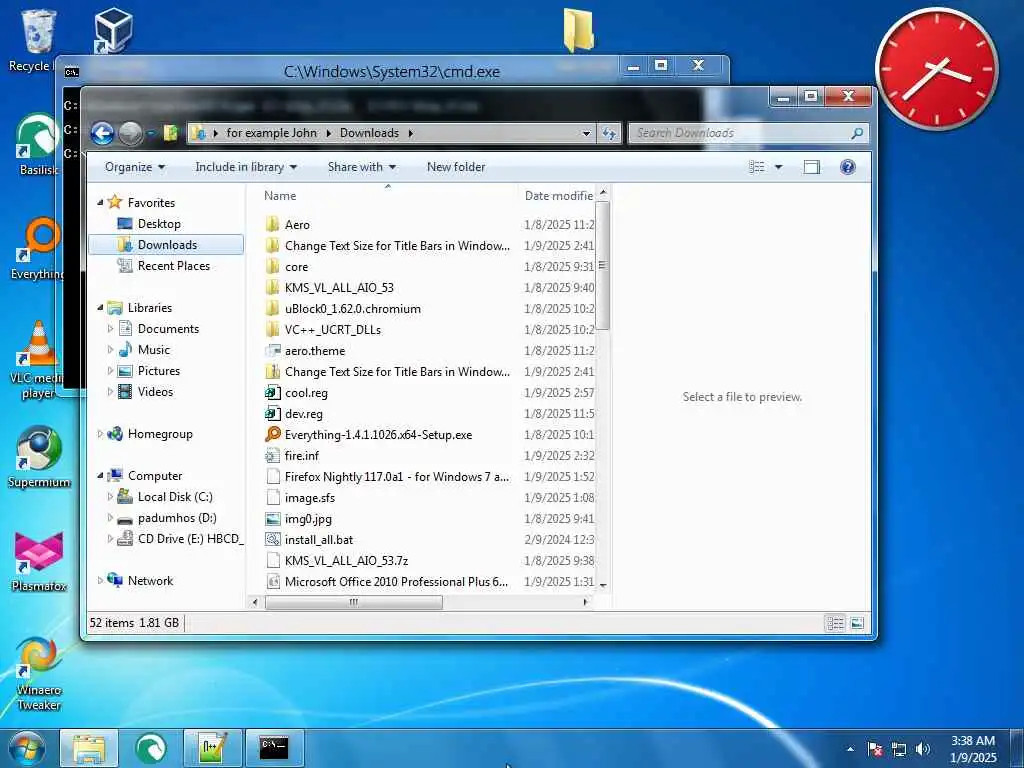Viewport: 1024px width, 768px height.
Task: Expand the Documents library node
Action: point(110,328)
